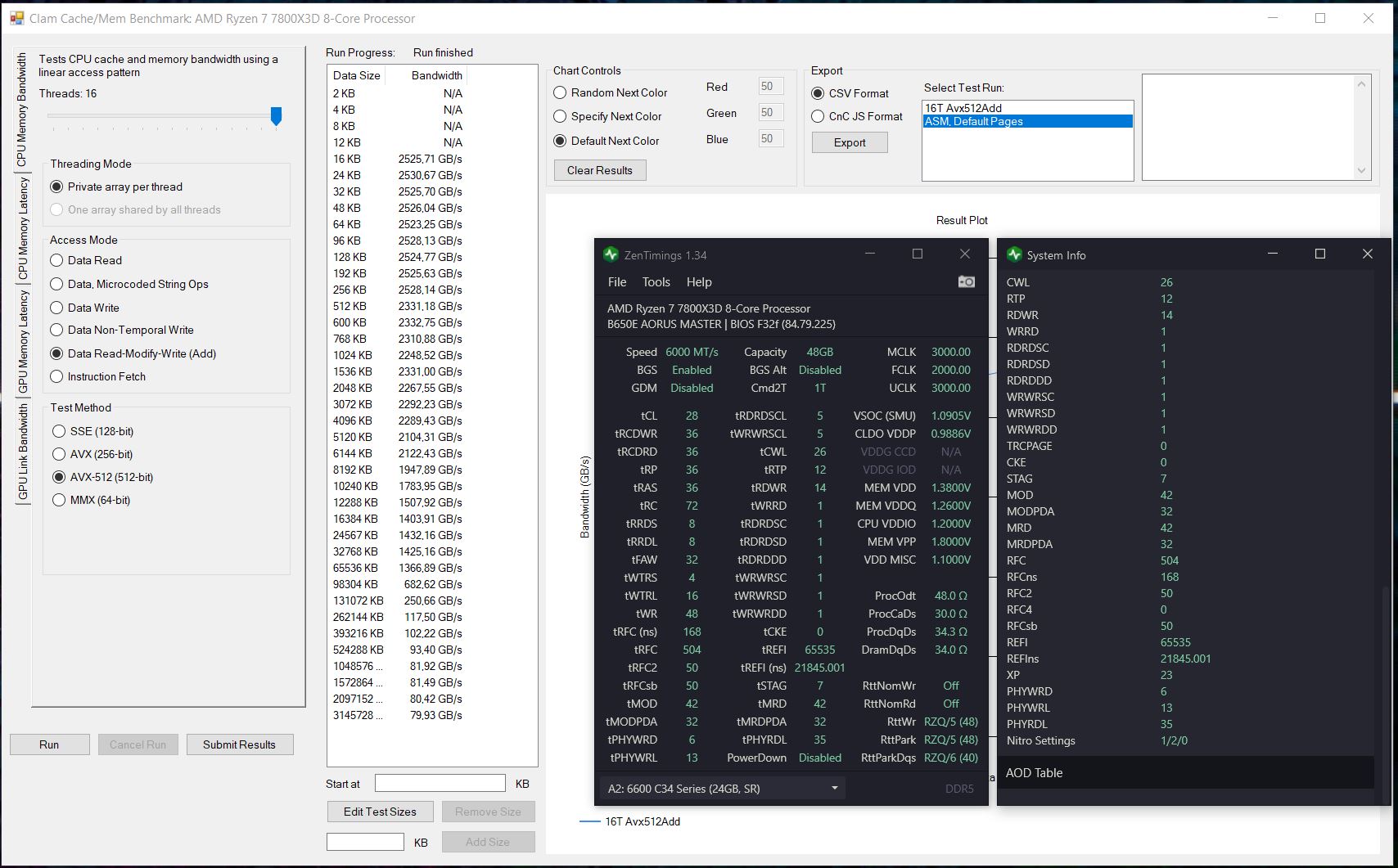Click the RFC row in System Info
Viewport: 1398px width, 868px height.
(1186, 560)
